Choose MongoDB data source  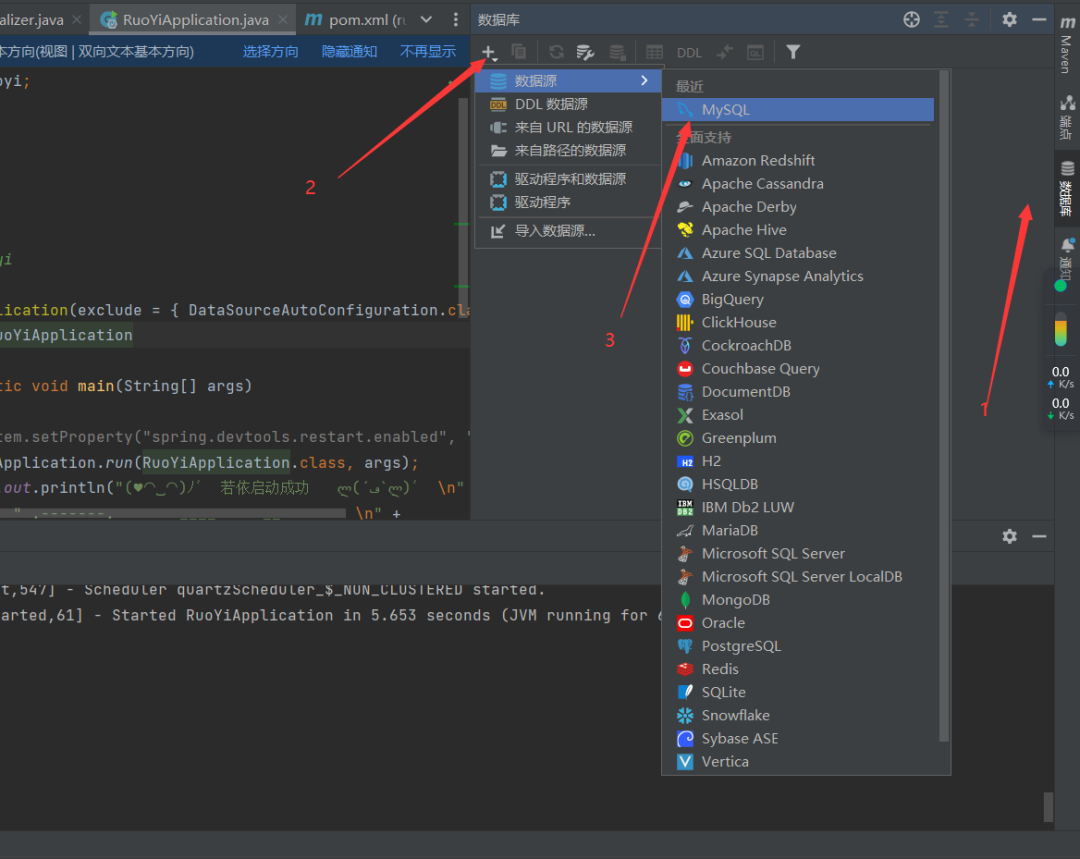point(800,600)
